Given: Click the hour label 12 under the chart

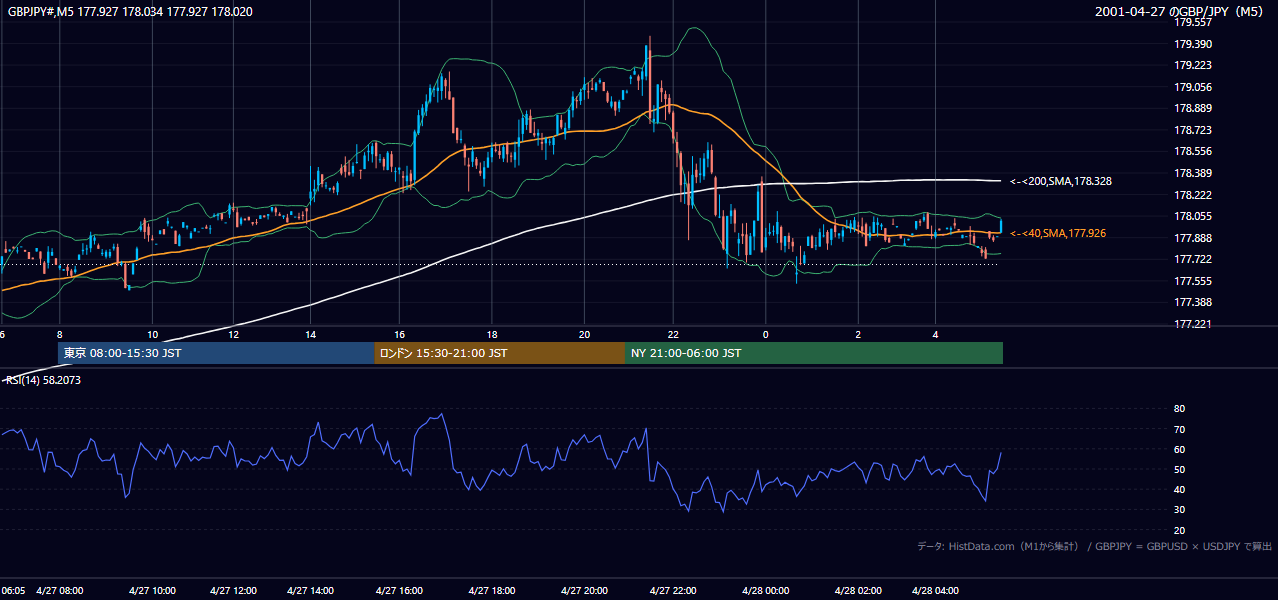Looking at the screenshot, I should click(233, 335).
